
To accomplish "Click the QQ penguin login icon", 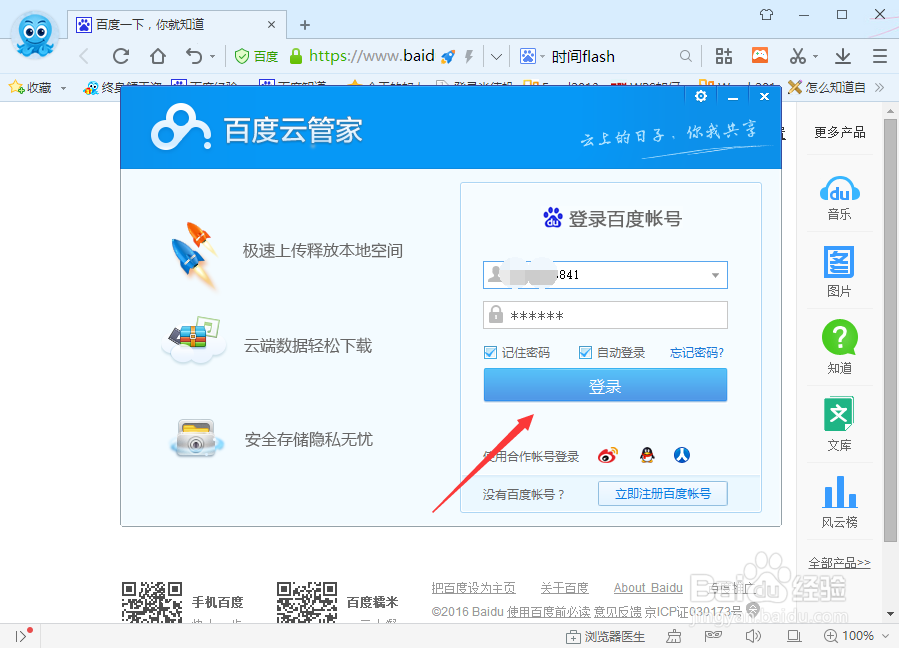I will point(647,455).
